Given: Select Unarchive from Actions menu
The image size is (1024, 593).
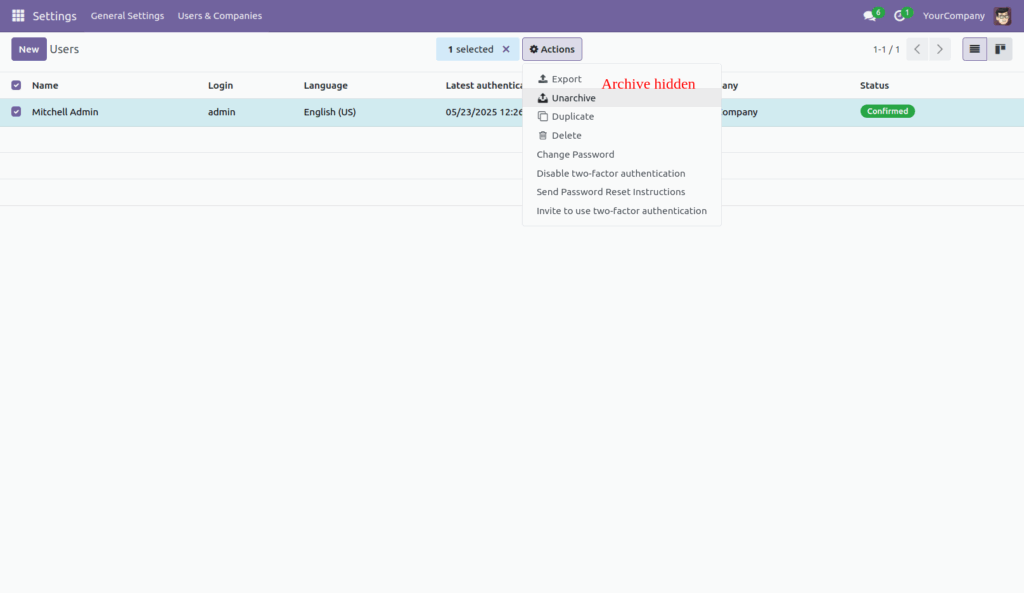Looking at the screenshot, I should click(x=571, y=97).
